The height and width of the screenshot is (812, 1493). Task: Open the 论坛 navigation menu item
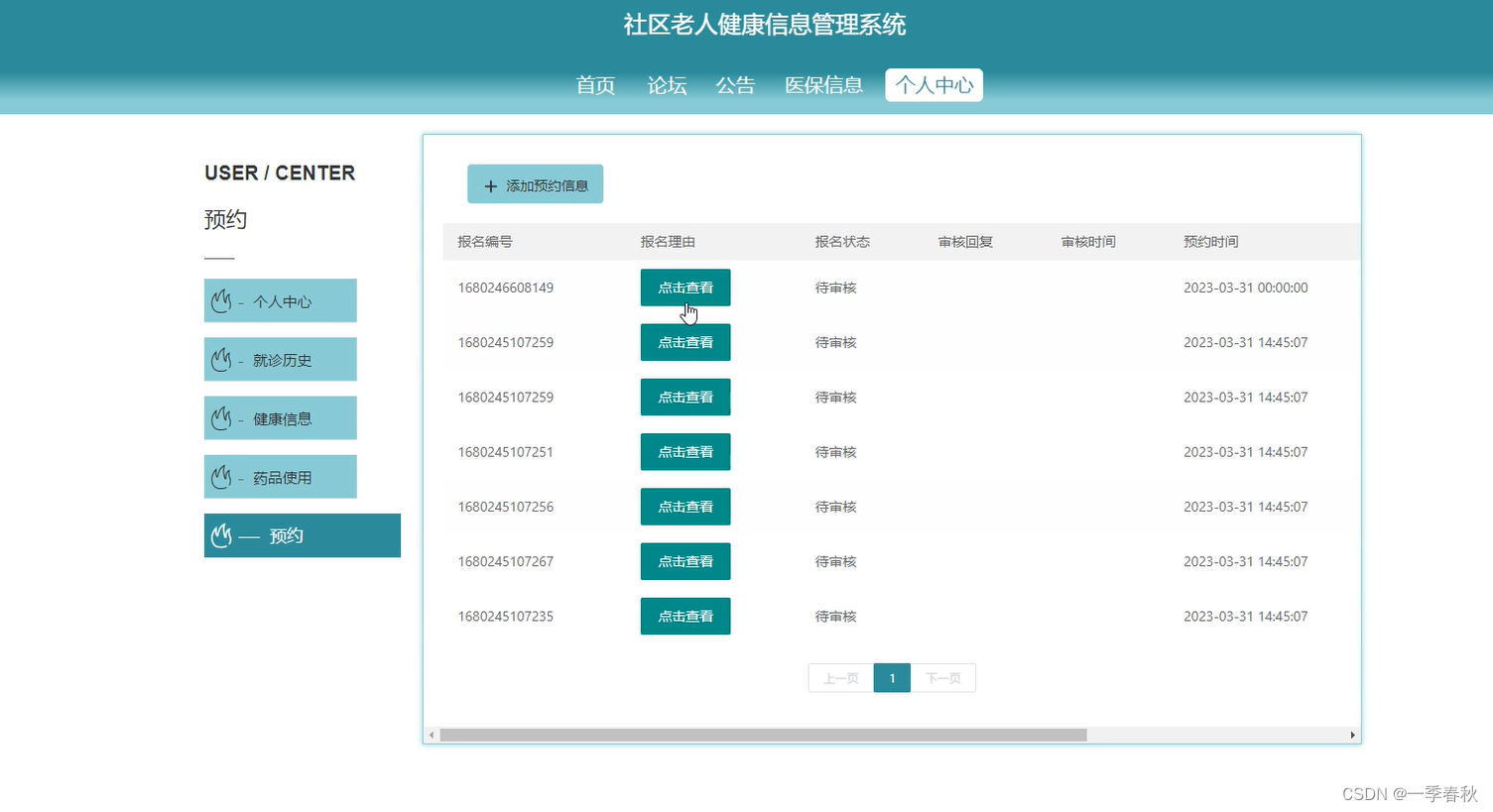[x=666, y=85]
